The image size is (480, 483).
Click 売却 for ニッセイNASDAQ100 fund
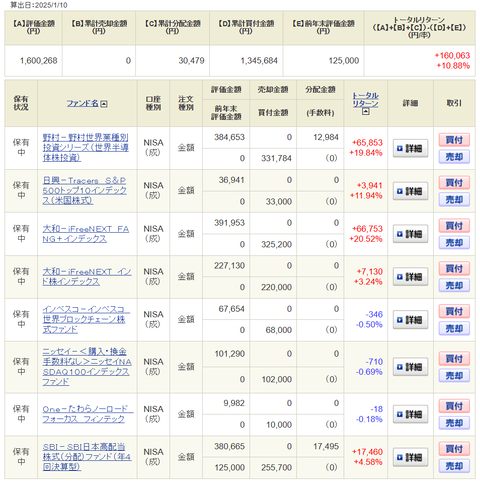click(x=454, y=375)
